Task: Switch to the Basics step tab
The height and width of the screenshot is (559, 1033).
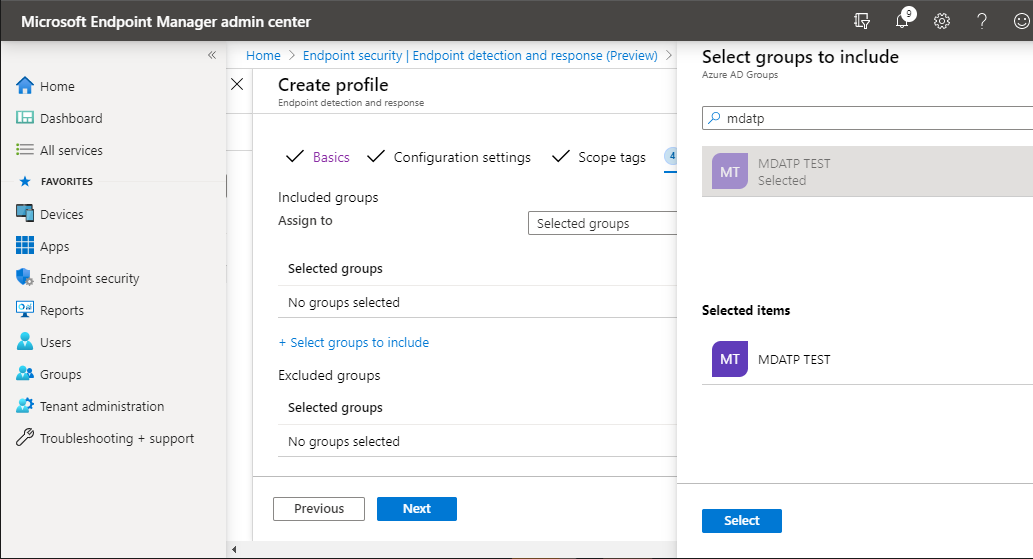Action: coord(331,157)
